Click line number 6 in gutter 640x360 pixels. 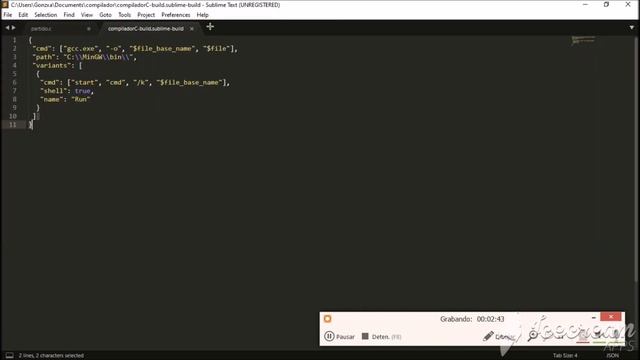(x=14, y=82)
